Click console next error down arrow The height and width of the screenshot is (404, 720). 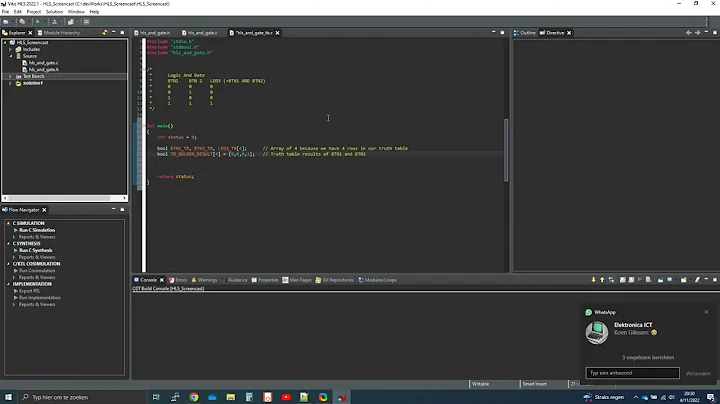point(593,280)
